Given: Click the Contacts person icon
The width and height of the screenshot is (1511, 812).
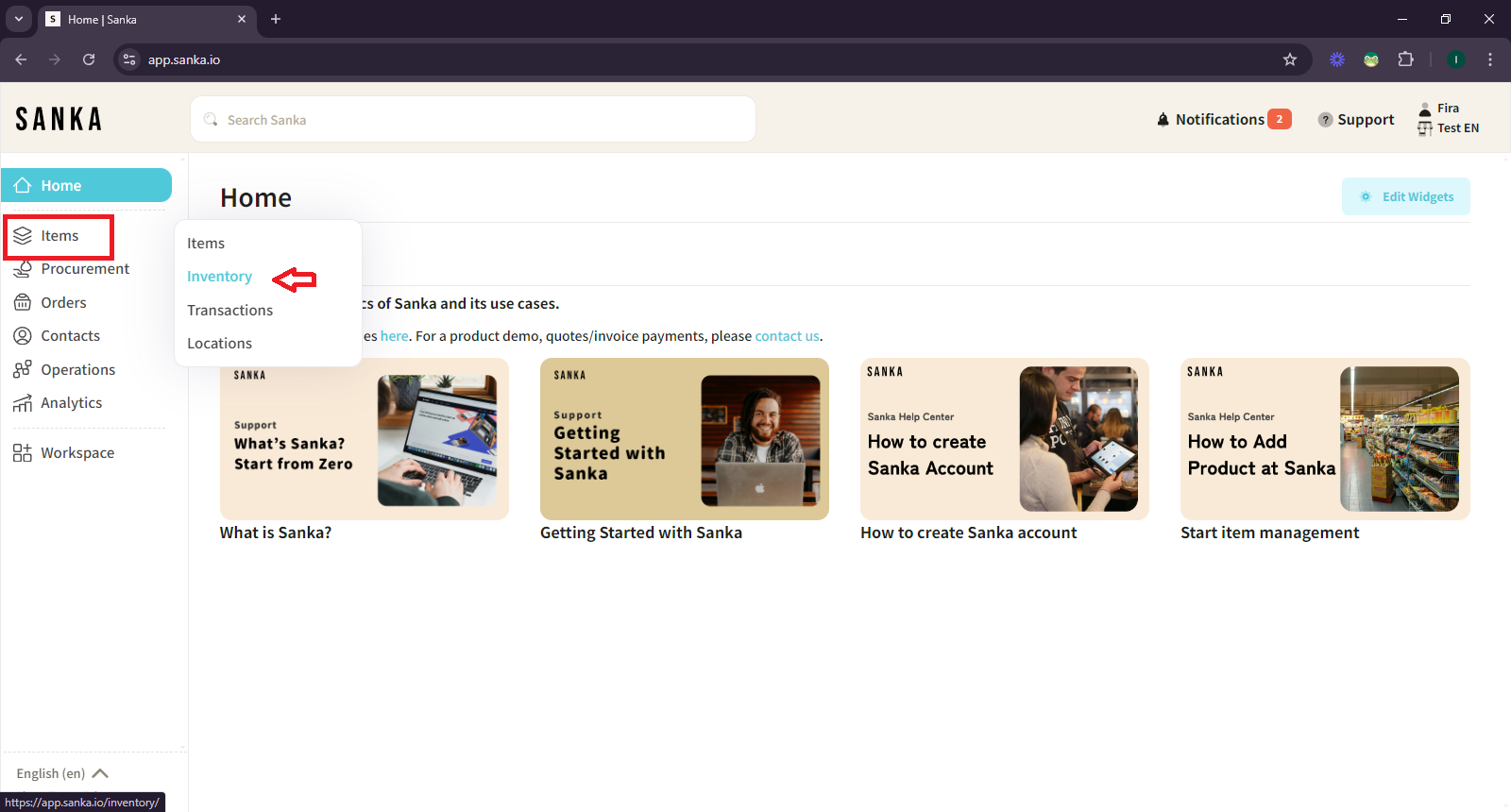Looking at the screenshot, I should pyautogui.click(x=23, y=336).
